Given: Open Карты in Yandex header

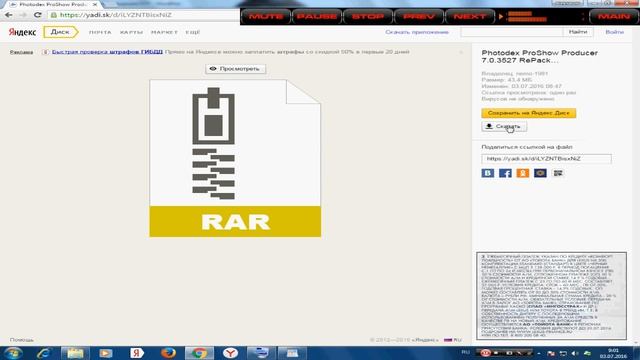Looking at the screenshot, I should (x=131, y=32).
